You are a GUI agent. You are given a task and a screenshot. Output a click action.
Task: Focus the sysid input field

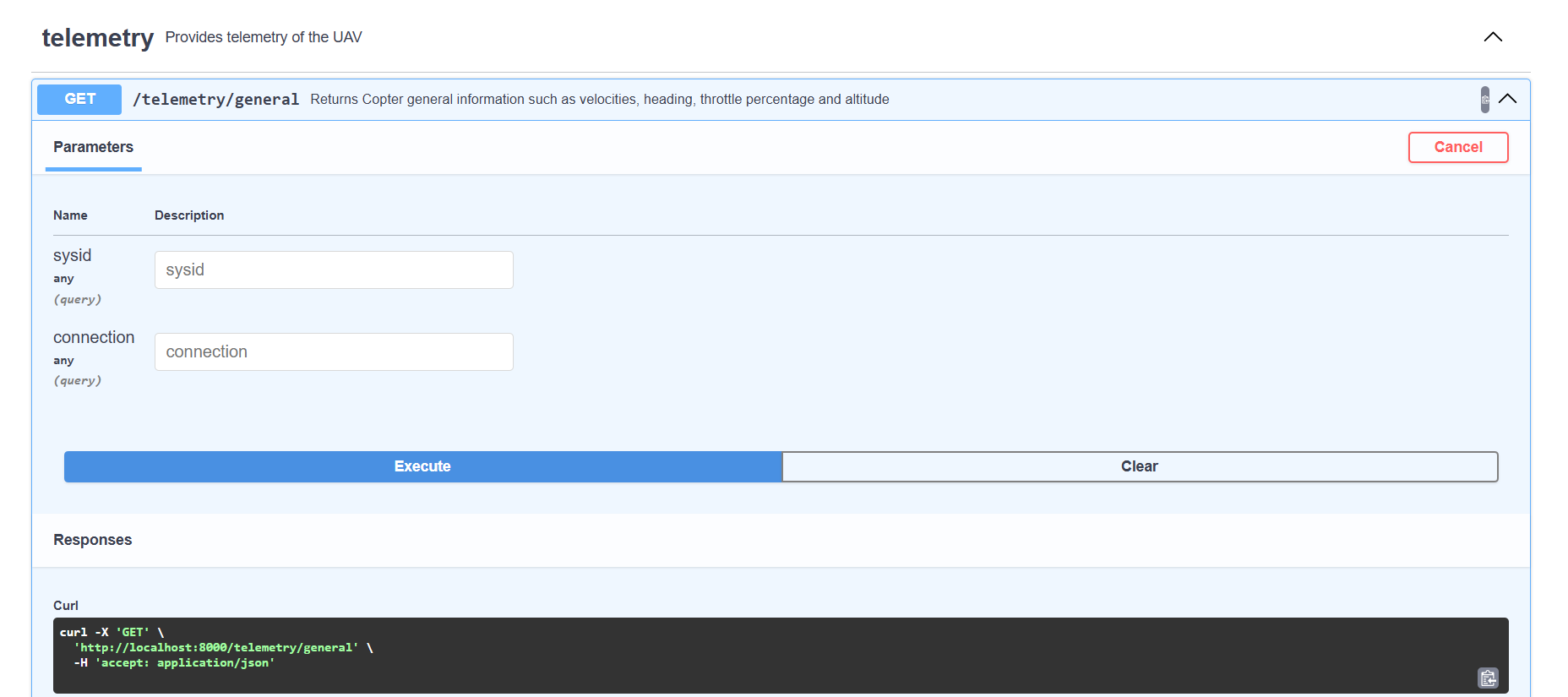point(334,270)
